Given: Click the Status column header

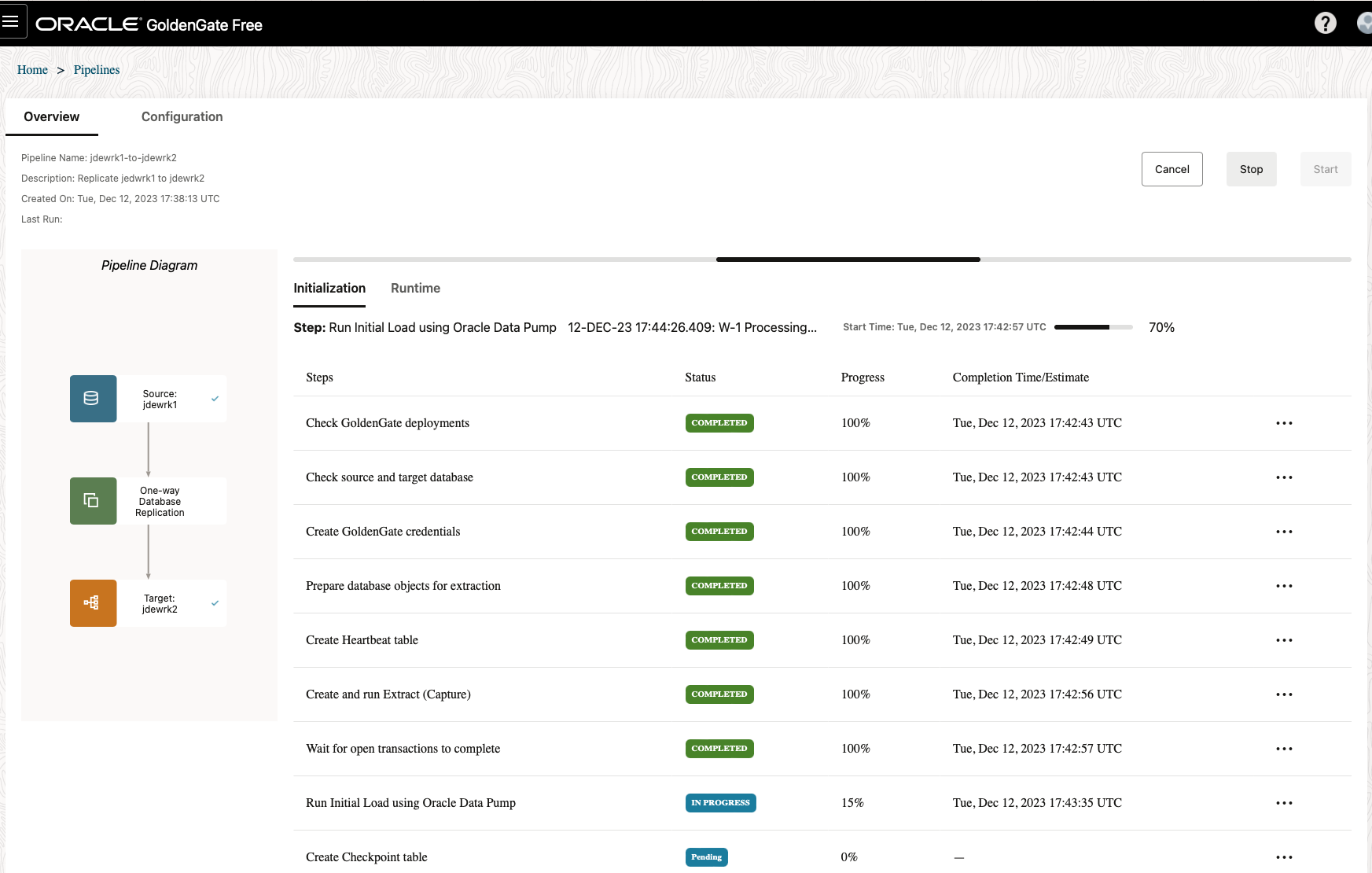Looking at the screenshot, I should point(700,378).
